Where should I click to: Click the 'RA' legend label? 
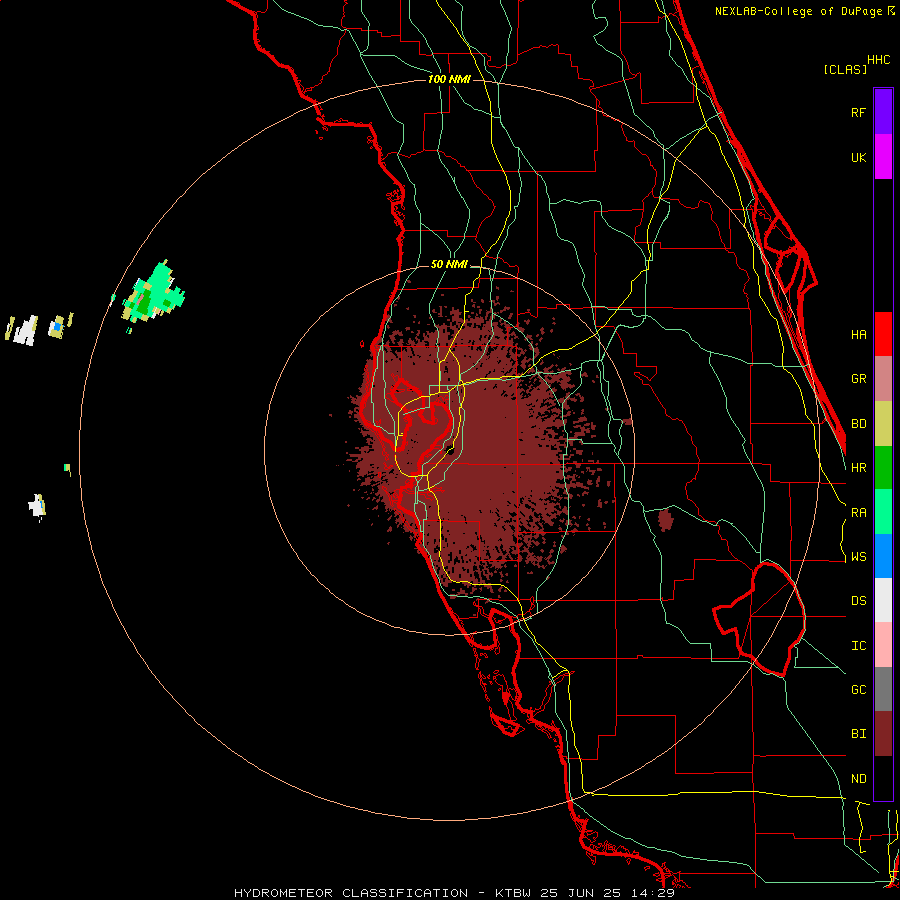pyautogui.click(x=858, y=513)
